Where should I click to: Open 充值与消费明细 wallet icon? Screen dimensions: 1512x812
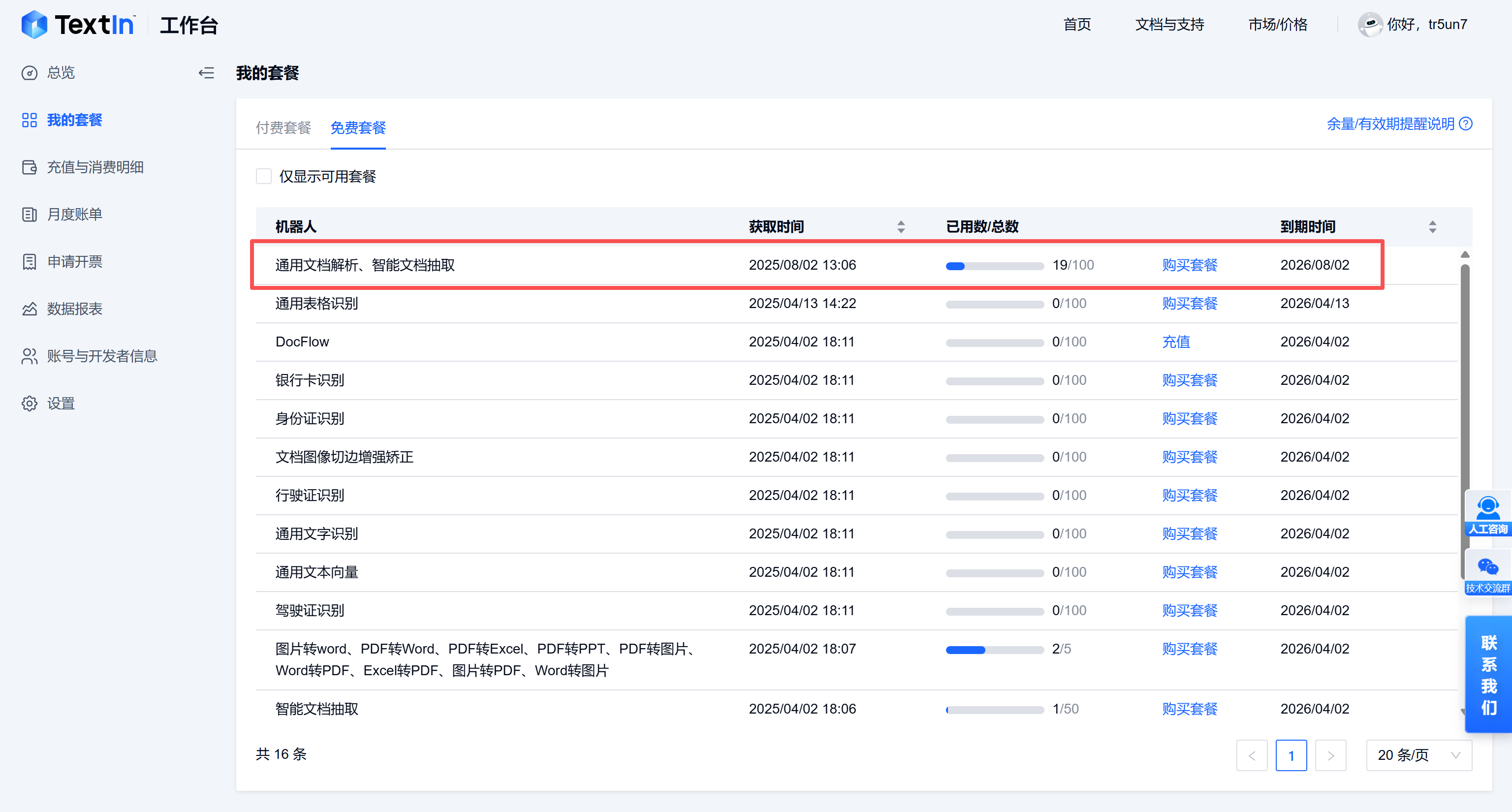pyautogui.click(x=30, y=167)
